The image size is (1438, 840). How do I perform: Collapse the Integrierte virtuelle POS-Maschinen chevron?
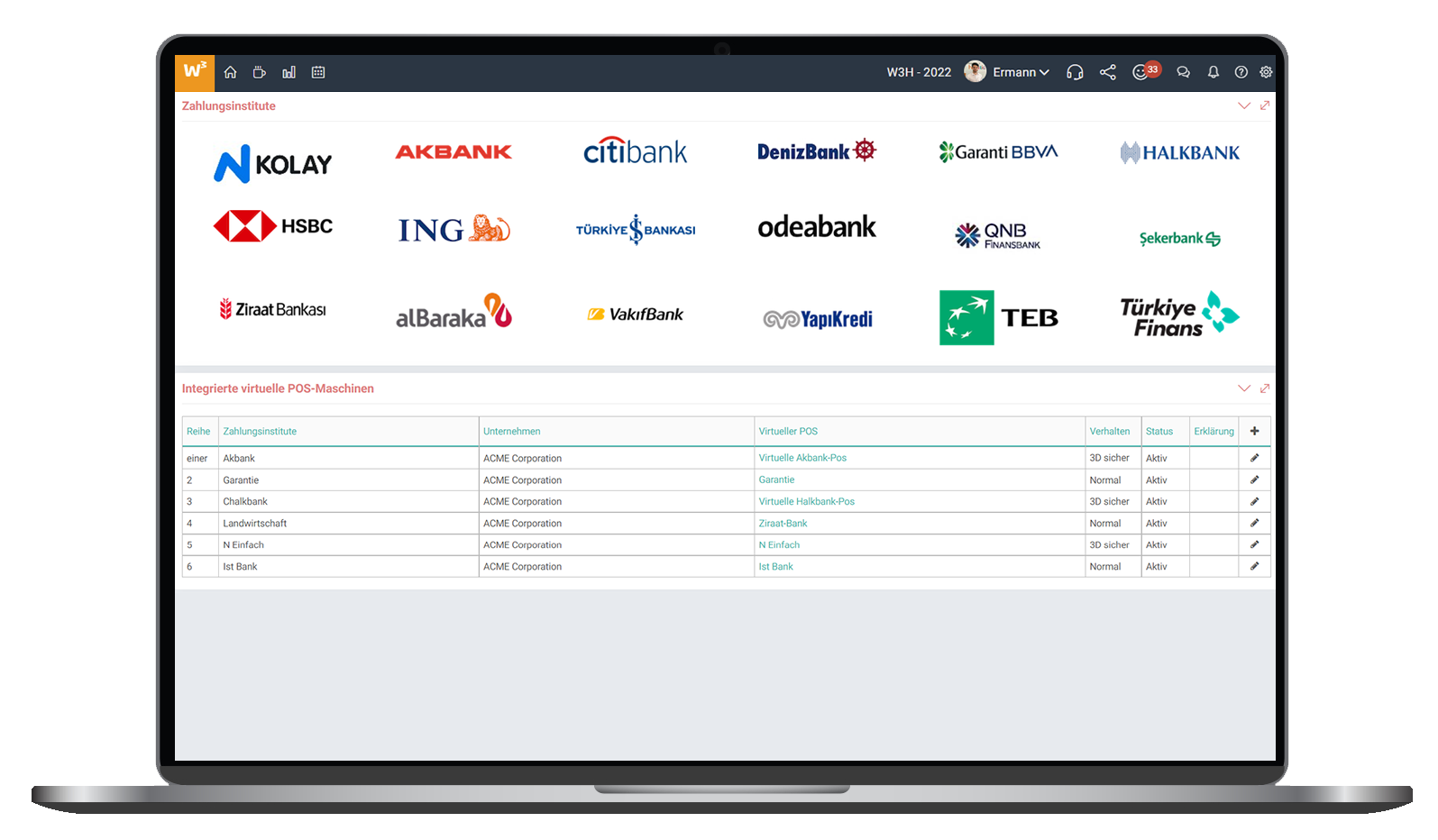1244,388
